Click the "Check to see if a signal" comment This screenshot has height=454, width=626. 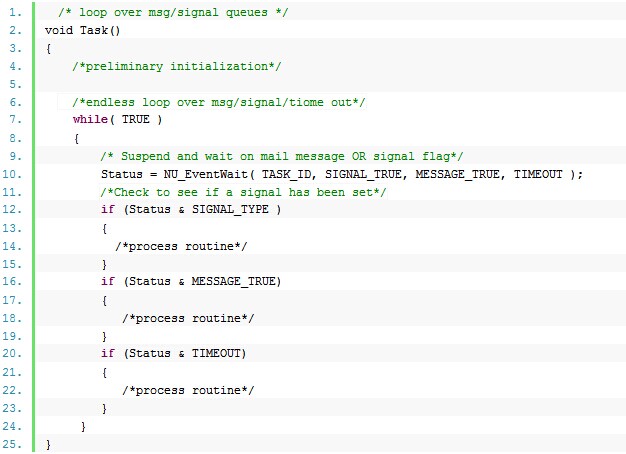243,192
